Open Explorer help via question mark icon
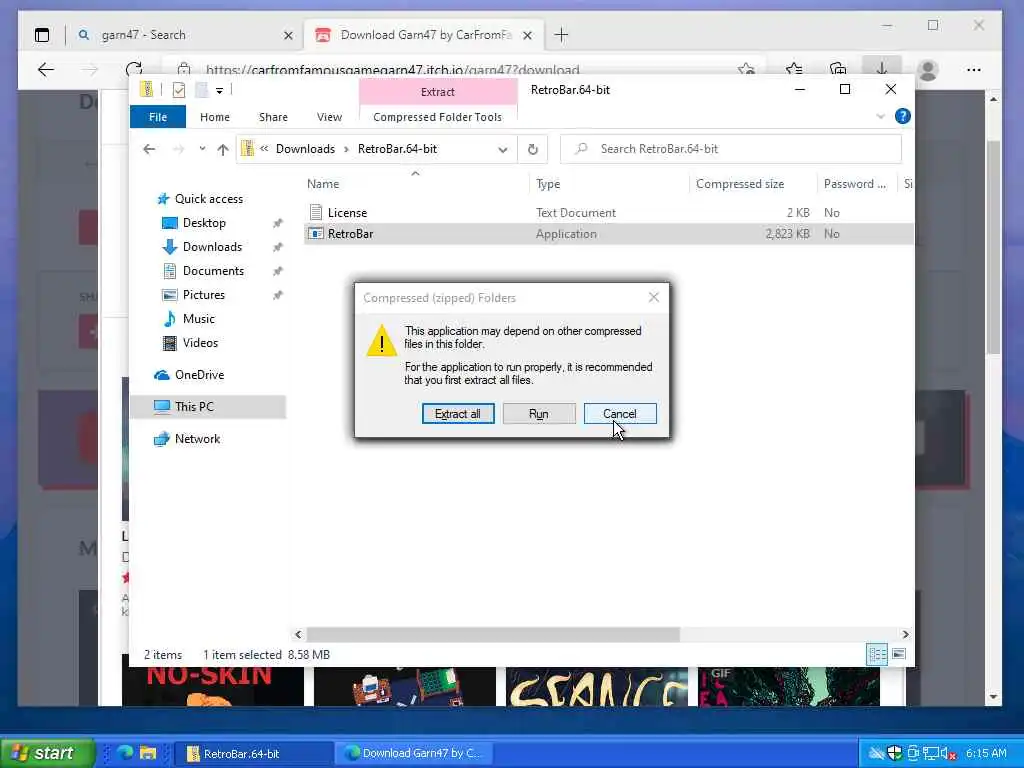Viewport: 1024px width, 768px height. tap(903, 116)
